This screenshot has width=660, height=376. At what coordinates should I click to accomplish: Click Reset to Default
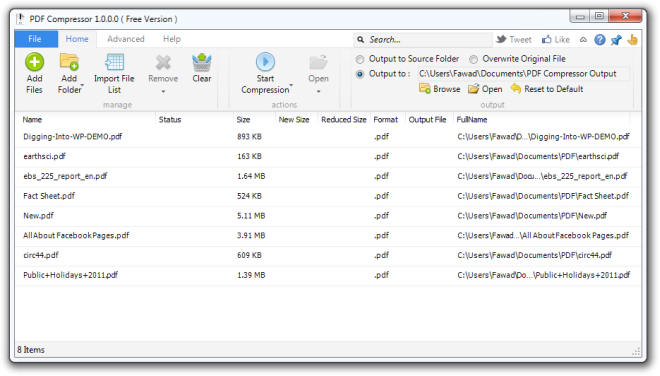pos(547,89)
